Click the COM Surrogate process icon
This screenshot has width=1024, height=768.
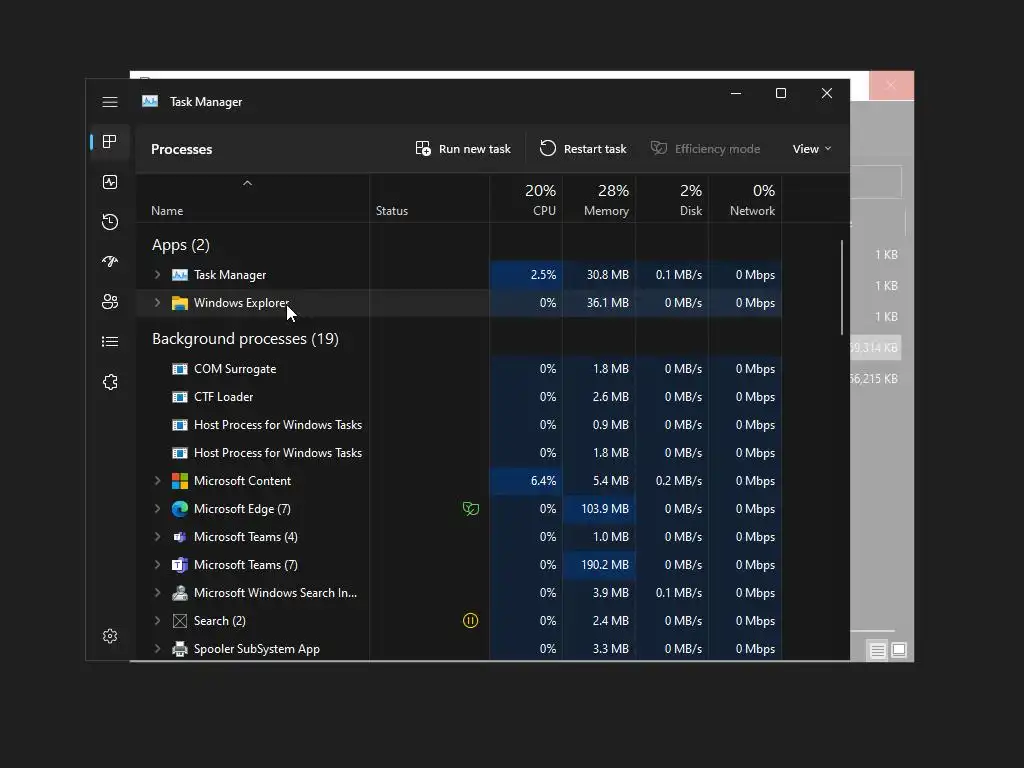(x=180, y=369)
